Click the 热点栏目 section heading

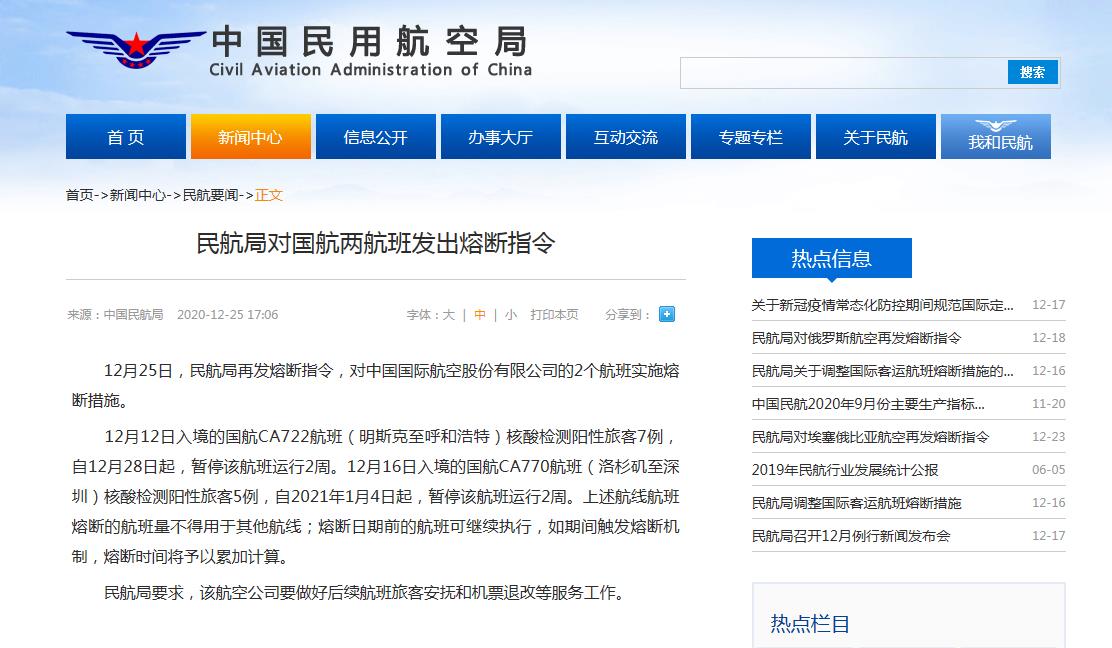click(810, 624)
